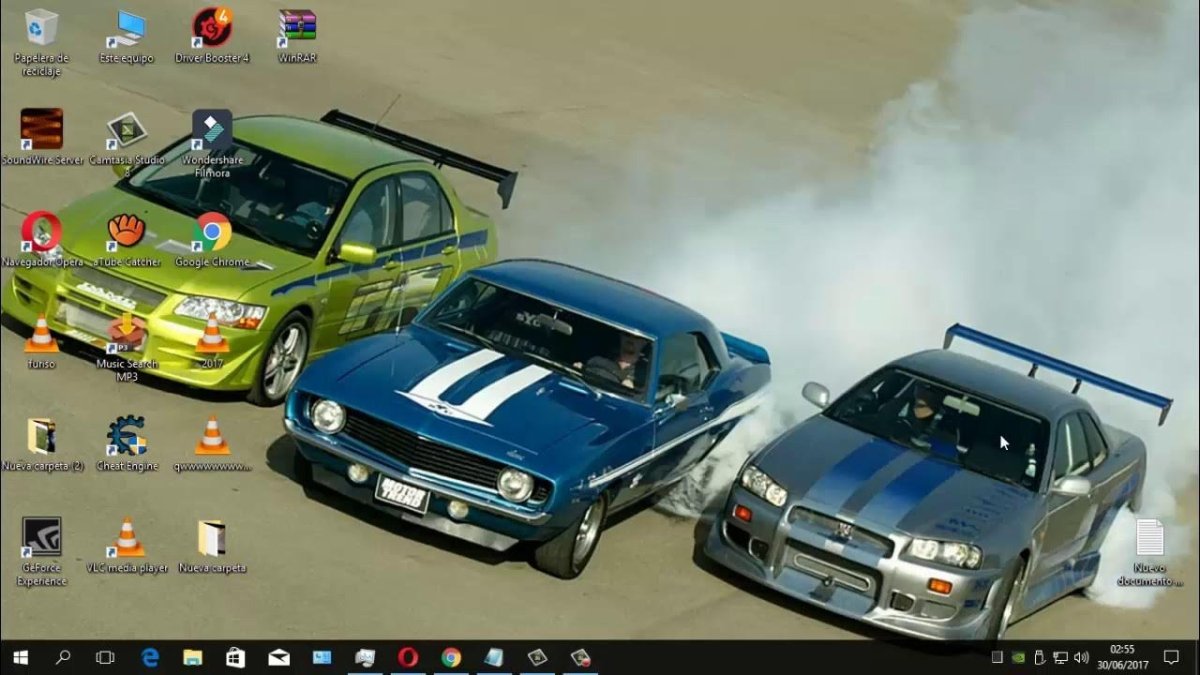Select the SoundWire Server shortcut

(x=41, y=131)
